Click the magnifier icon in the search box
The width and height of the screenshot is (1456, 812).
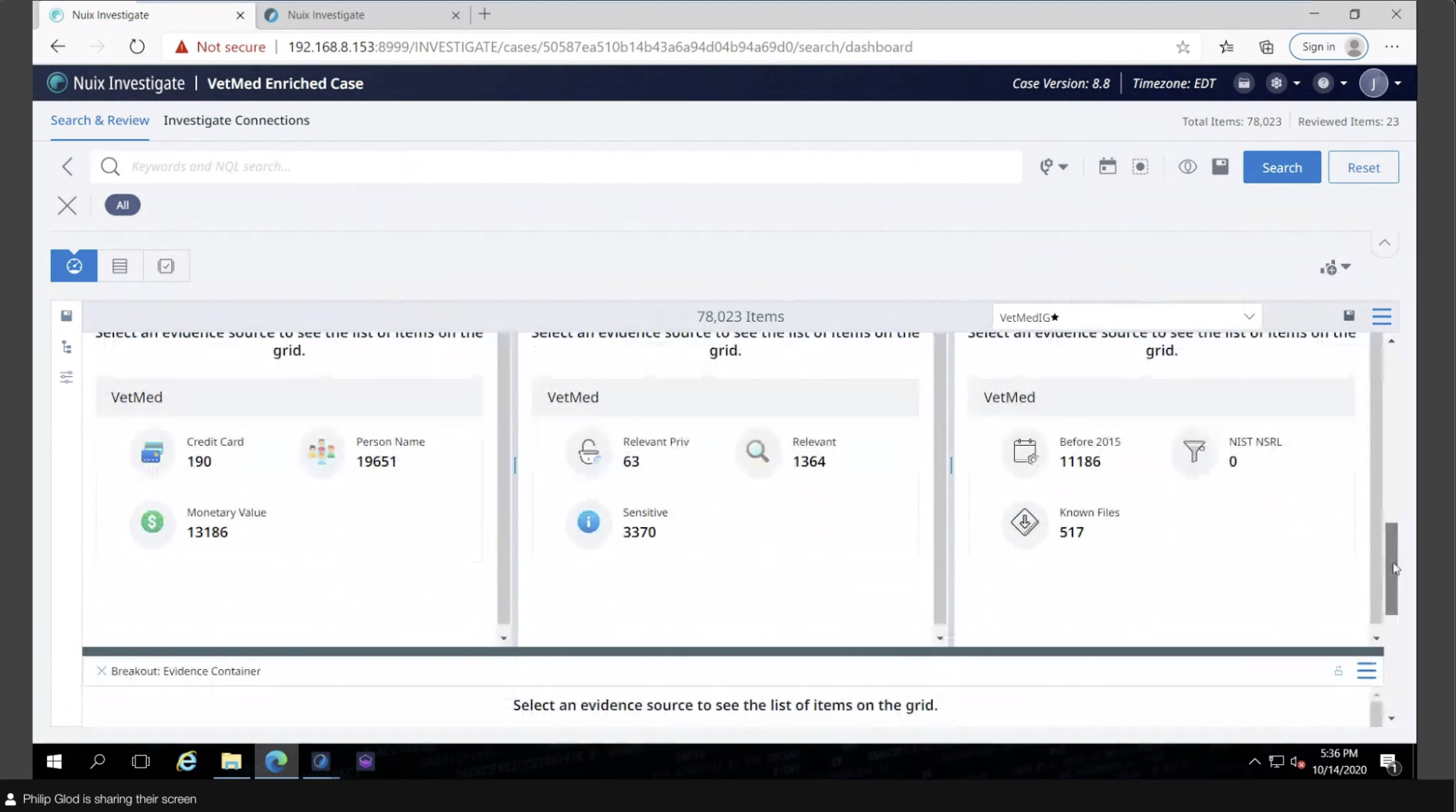point(110,166)
